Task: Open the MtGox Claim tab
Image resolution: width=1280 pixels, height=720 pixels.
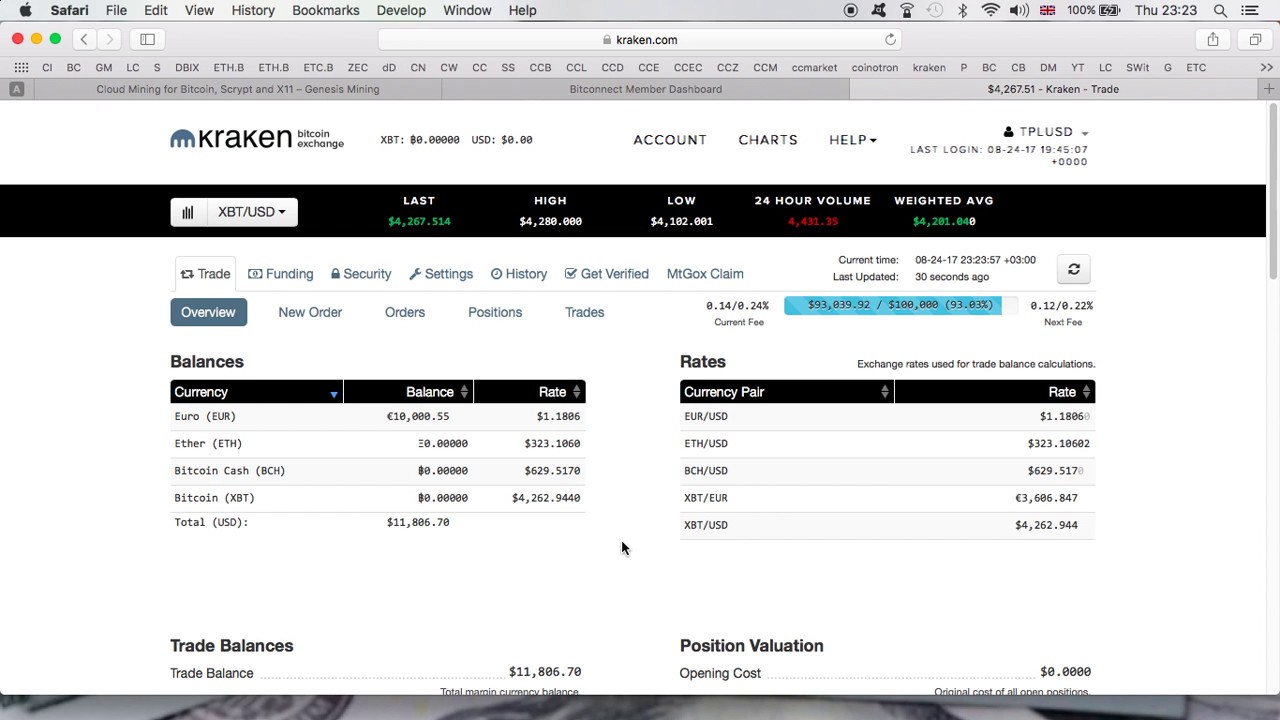Action: (705, 274)
